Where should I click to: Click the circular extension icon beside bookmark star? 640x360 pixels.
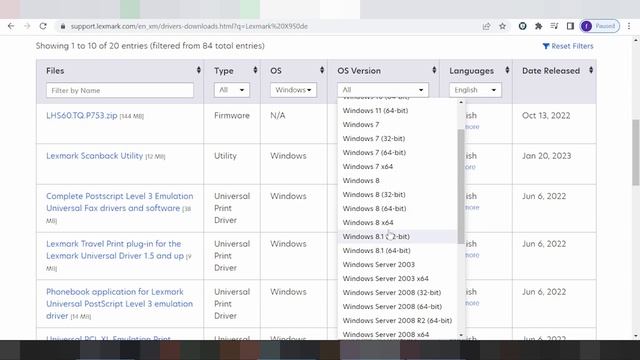tap(522, 26)
